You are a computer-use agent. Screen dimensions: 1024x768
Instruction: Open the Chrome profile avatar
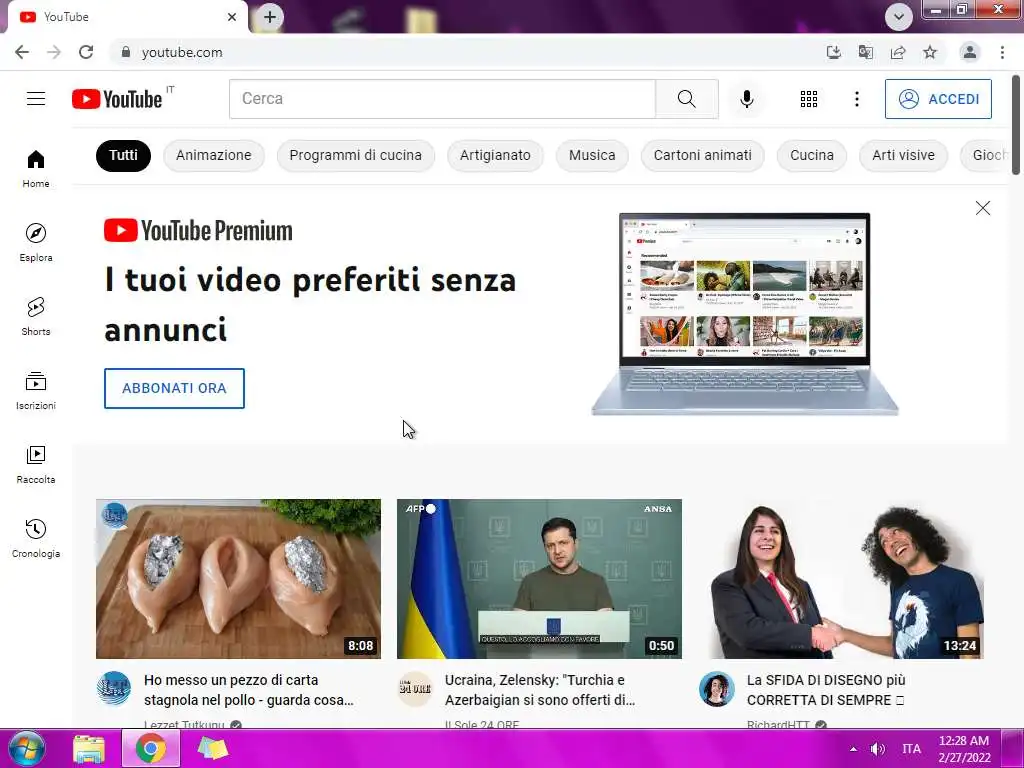pos(970,52)
